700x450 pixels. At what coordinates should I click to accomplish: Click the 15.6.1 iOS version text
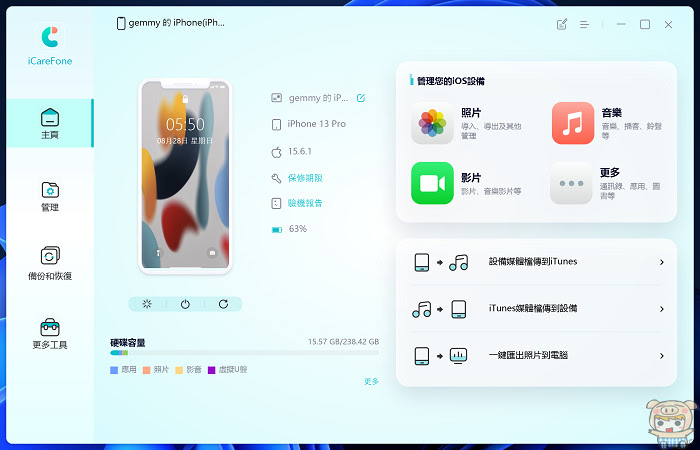(x=300, y=151)
